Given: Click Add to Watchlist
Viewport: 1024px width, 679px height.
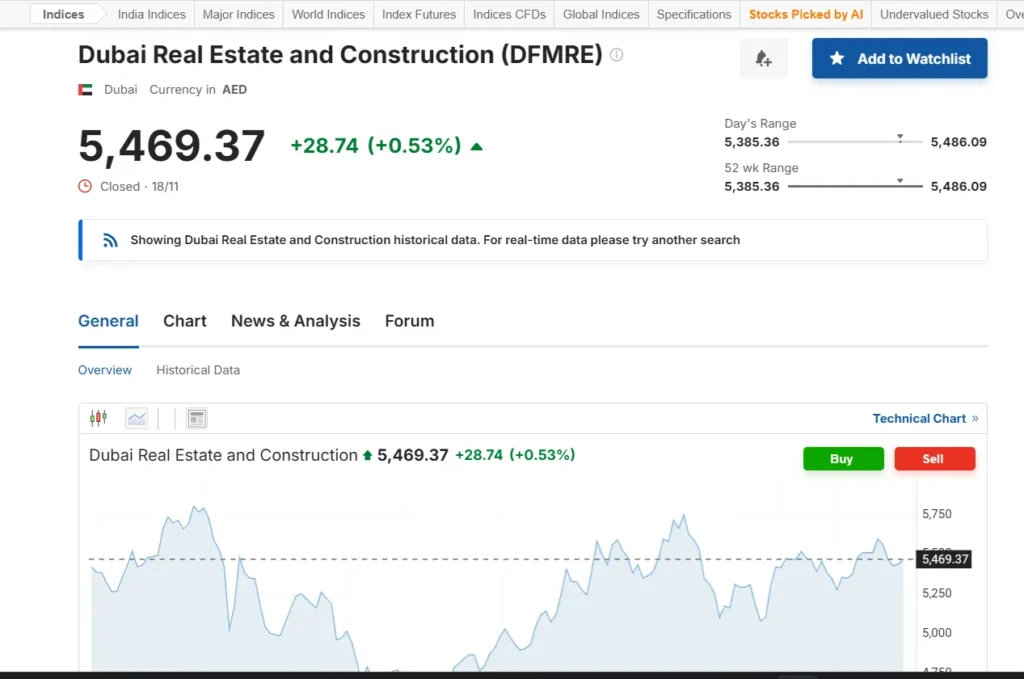Looking at the screenshot, I should click(899, 58).
